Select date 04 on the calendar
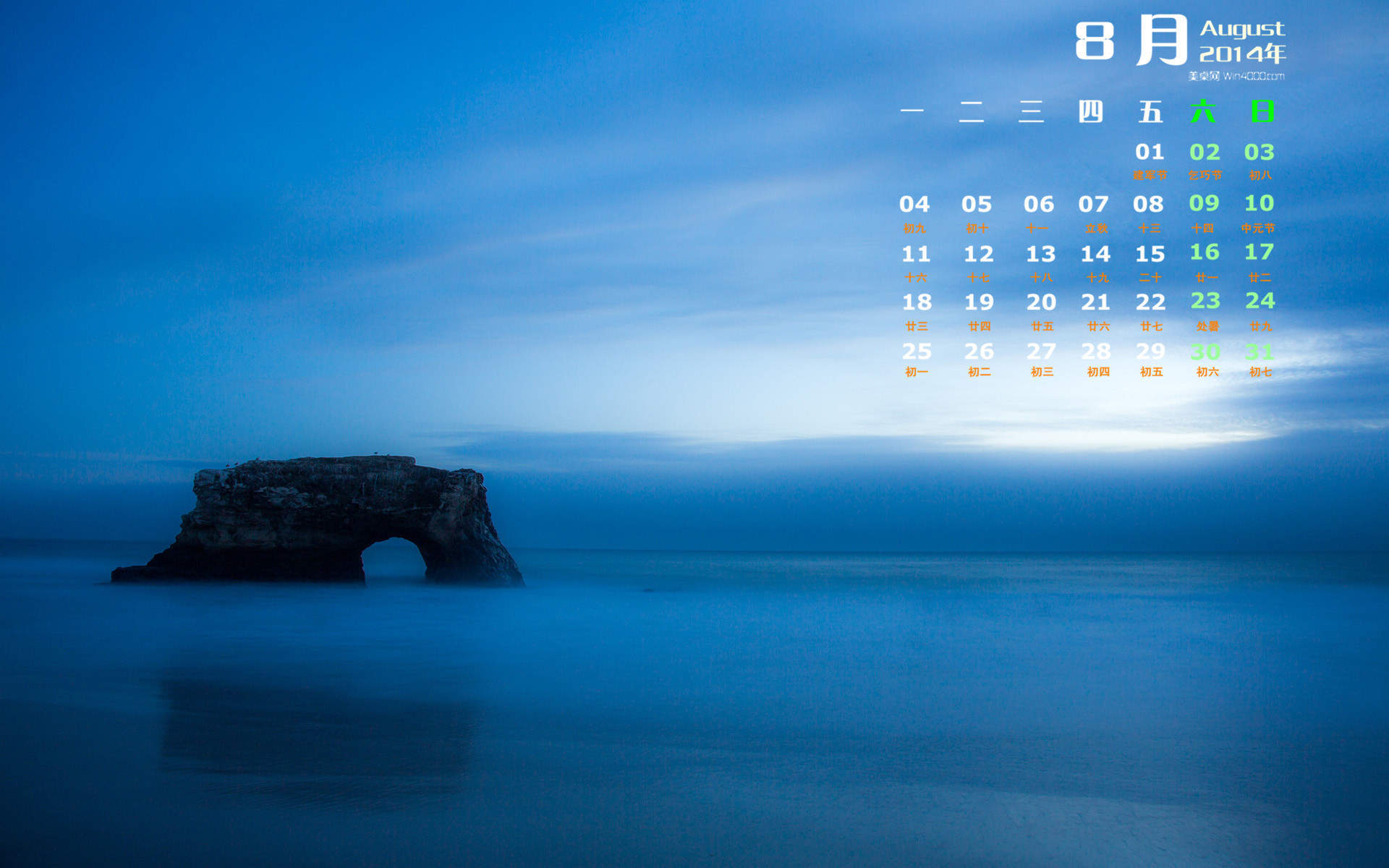Image resolution: width=1389 pixels, height=868 pixels. pyautogui.click(x=914, y=204)
